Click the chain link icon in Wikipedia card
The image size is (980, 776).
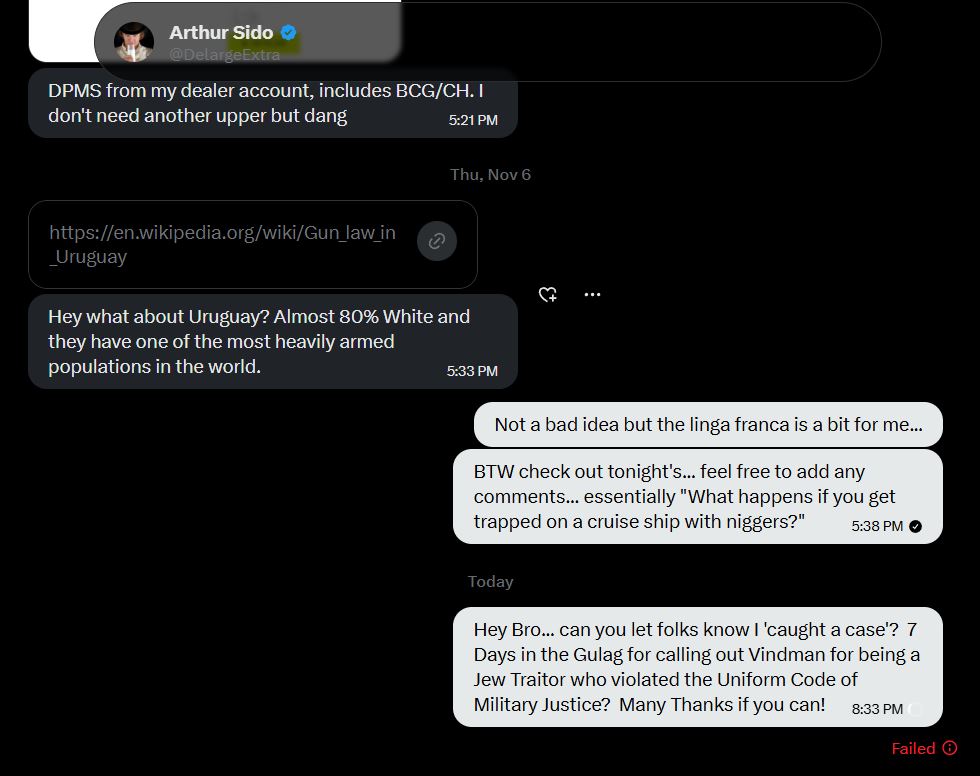(437, 241)
